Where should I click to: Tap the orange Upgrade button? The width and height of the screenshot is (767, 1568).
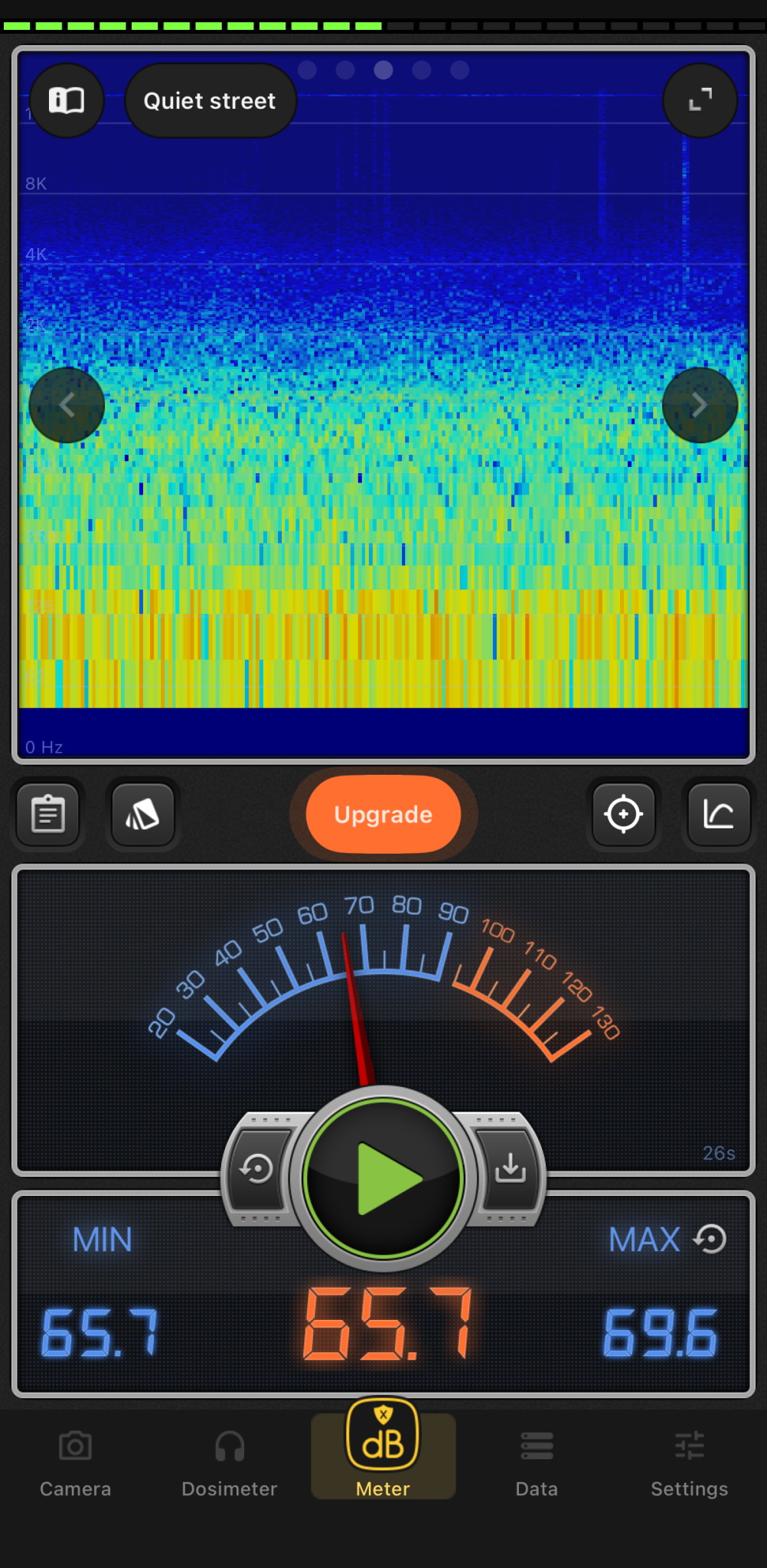(x=383, y=814)
